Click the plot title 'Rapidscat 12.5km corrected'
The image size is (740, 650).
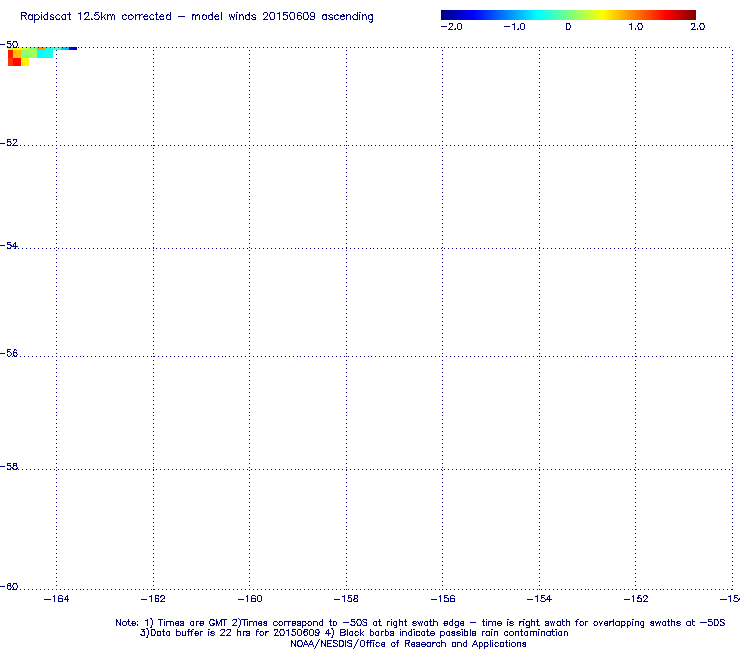click(96, 17)
